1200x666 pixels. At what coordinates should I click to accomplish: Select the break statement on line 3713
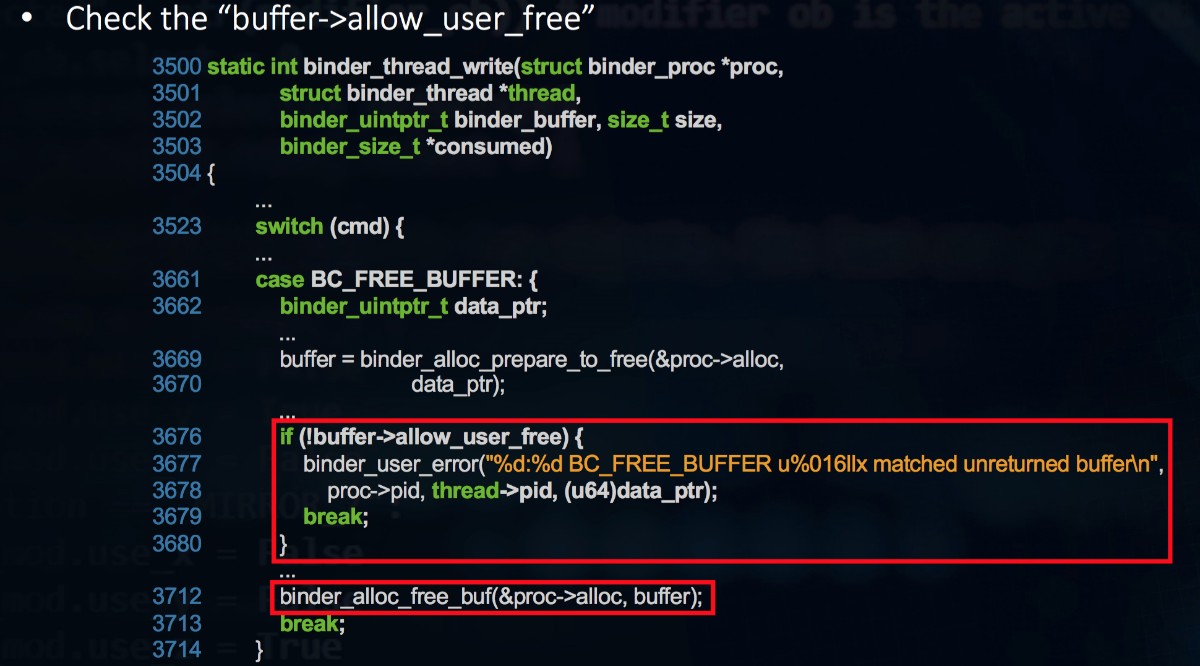click(x=312, y=623)
